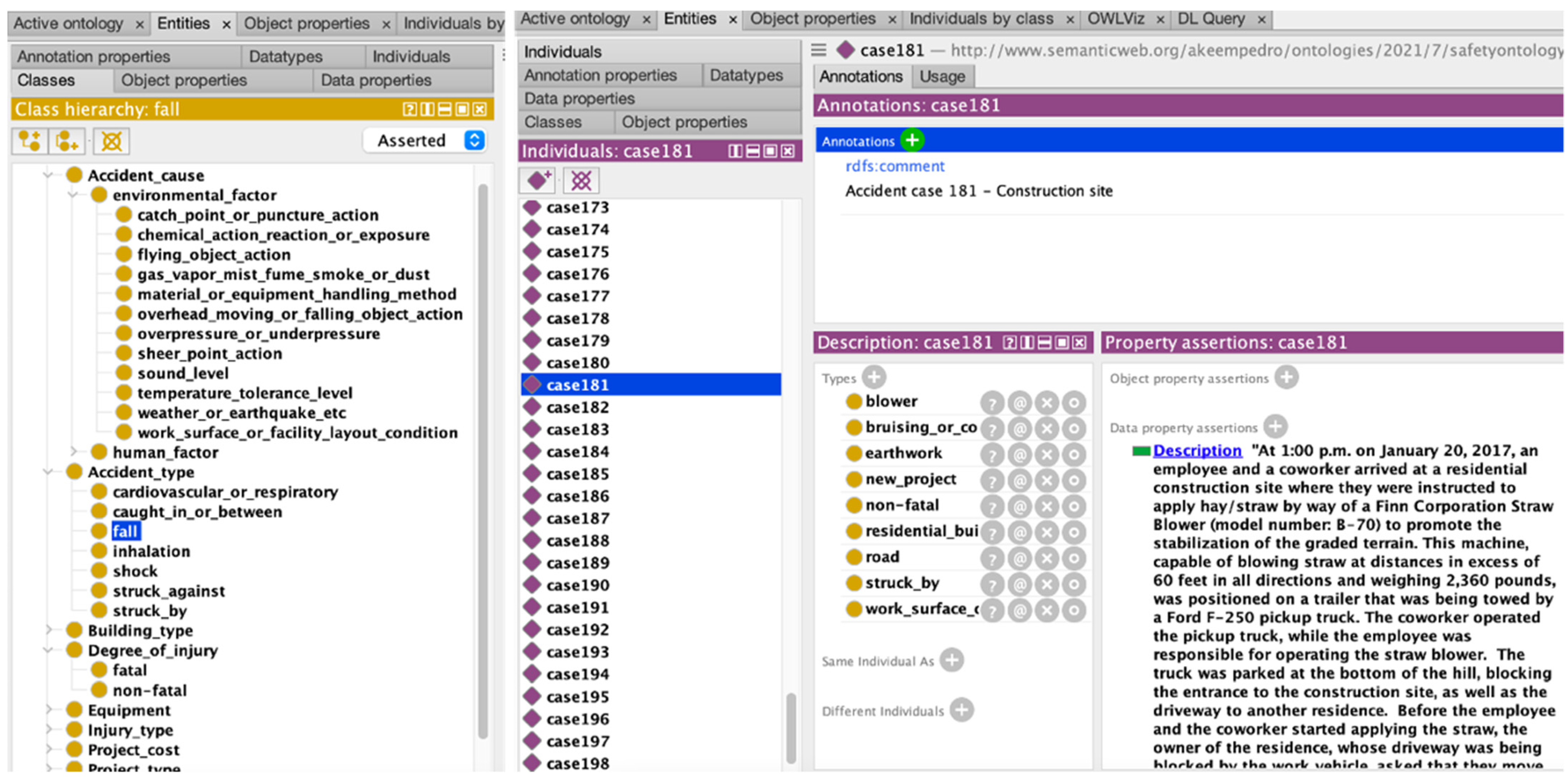Open the OWLViz tab
This screenshot has width=1568, height=783.
(x=1116, y=19)
